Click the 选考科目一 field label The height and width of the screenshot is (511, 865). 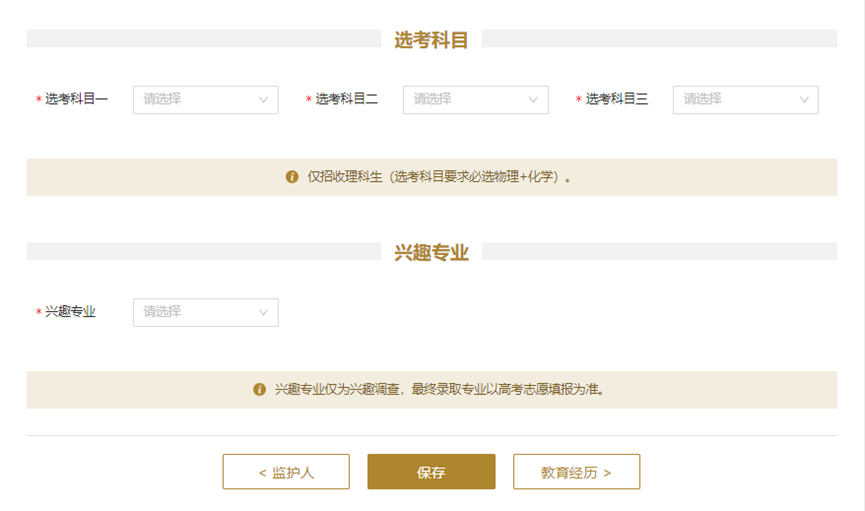pyautogui.click(x=76, y=100)
